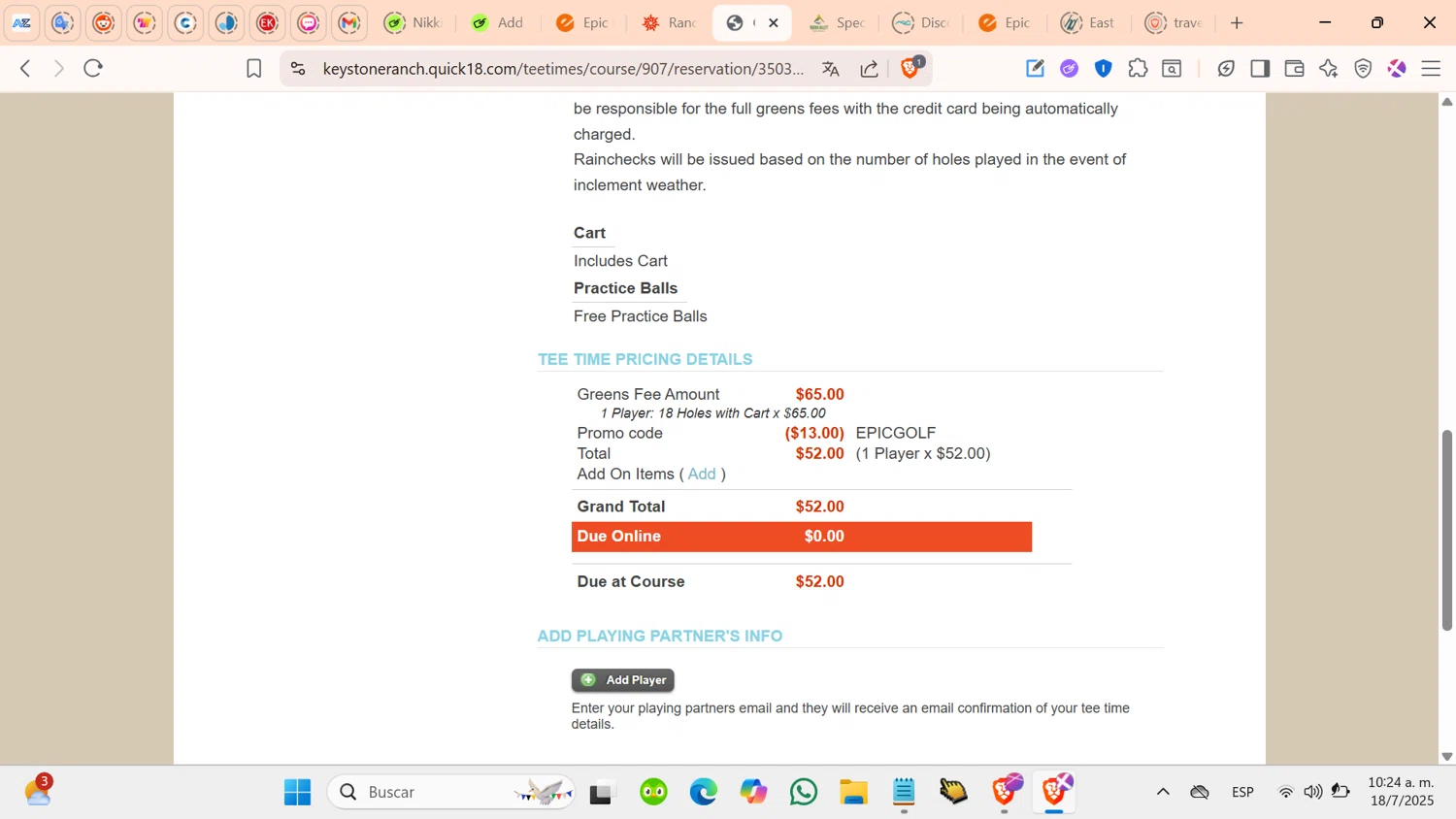
Task: Toggle the browser sidebar panel
Action: click(x=1260, y=68)
